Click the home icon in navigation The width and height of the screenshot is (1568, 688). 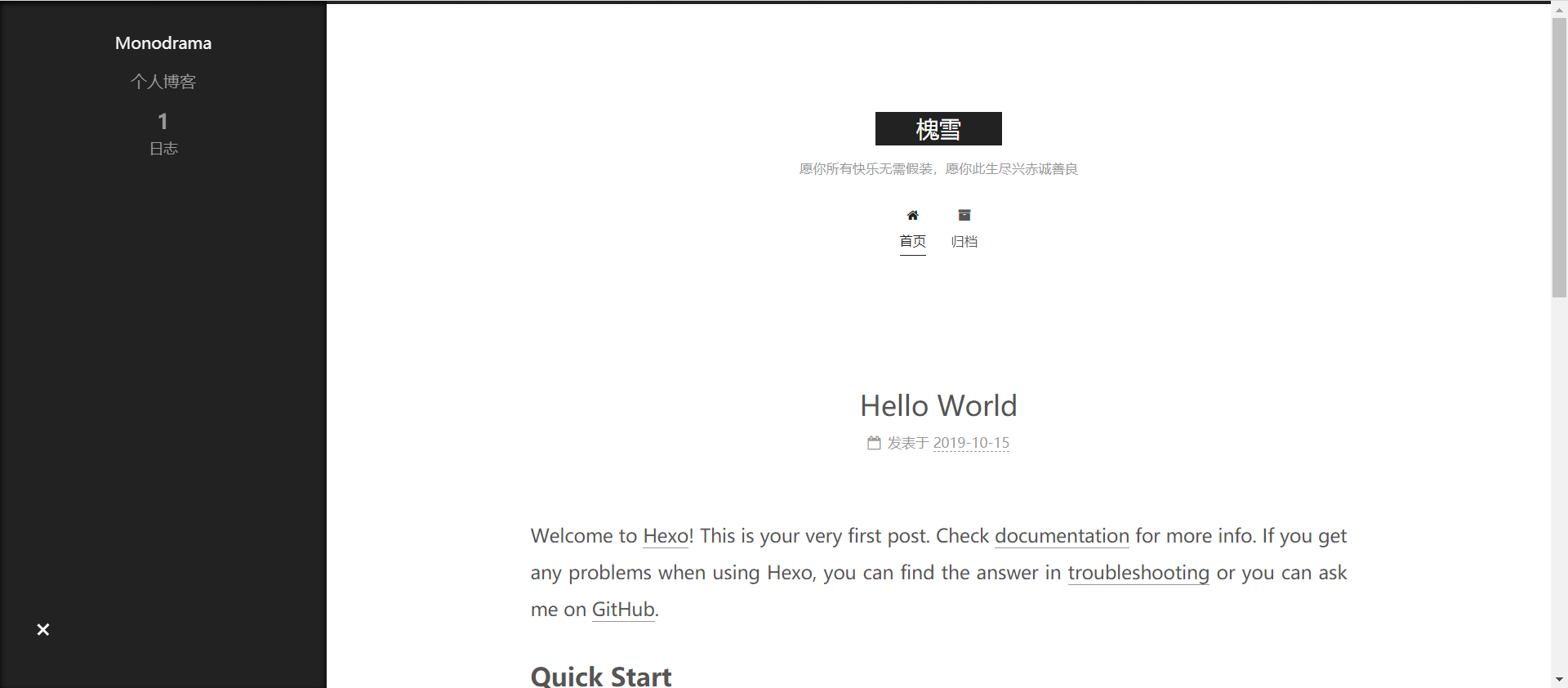pos(912,216)
